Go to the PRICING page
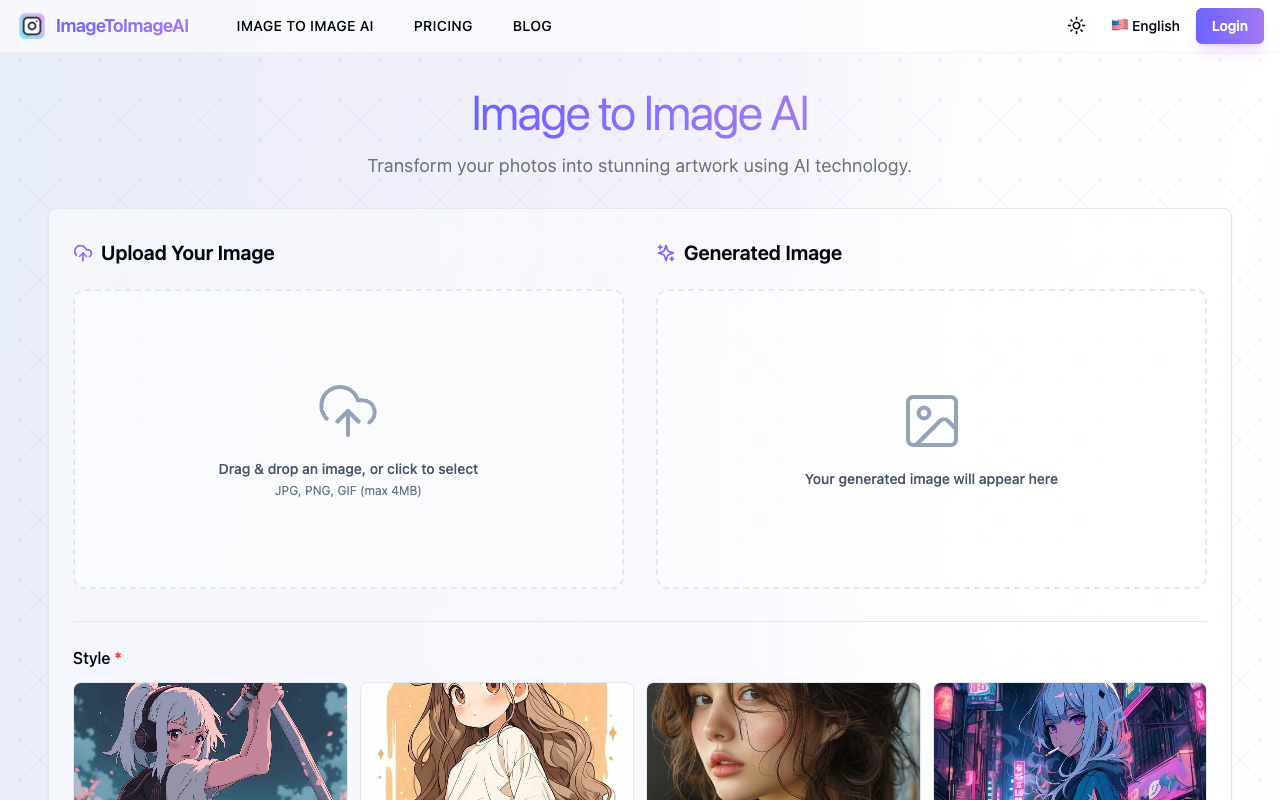 (x=443, y=26)
